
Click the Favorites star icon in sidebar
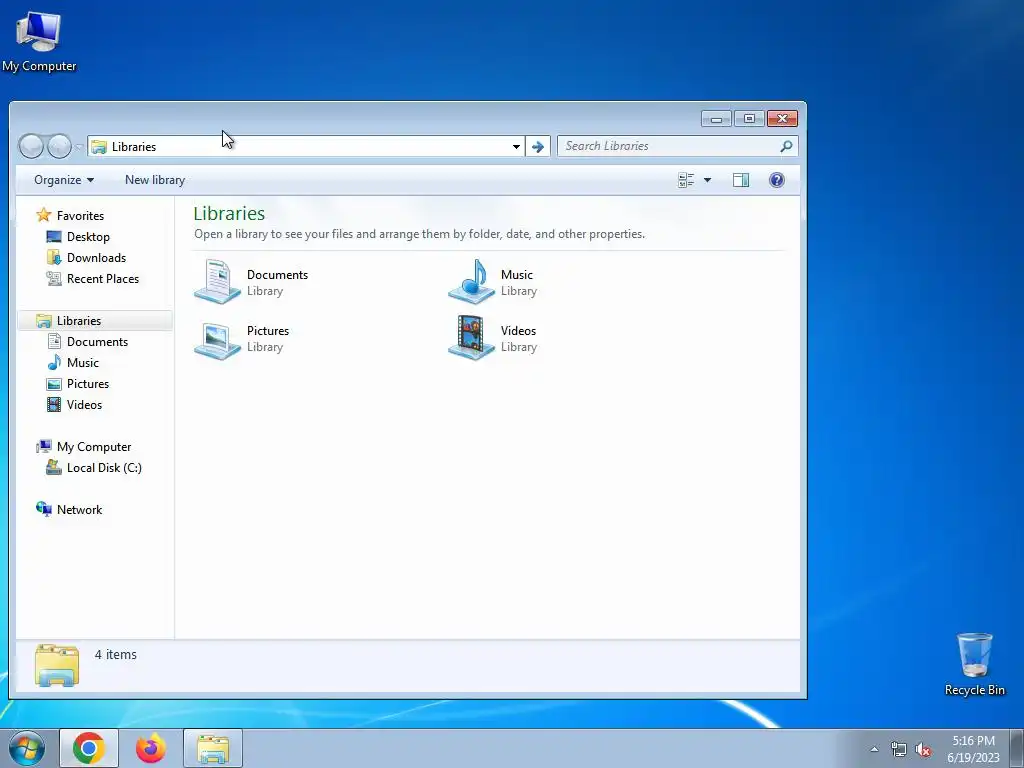[x=44, y=215]
